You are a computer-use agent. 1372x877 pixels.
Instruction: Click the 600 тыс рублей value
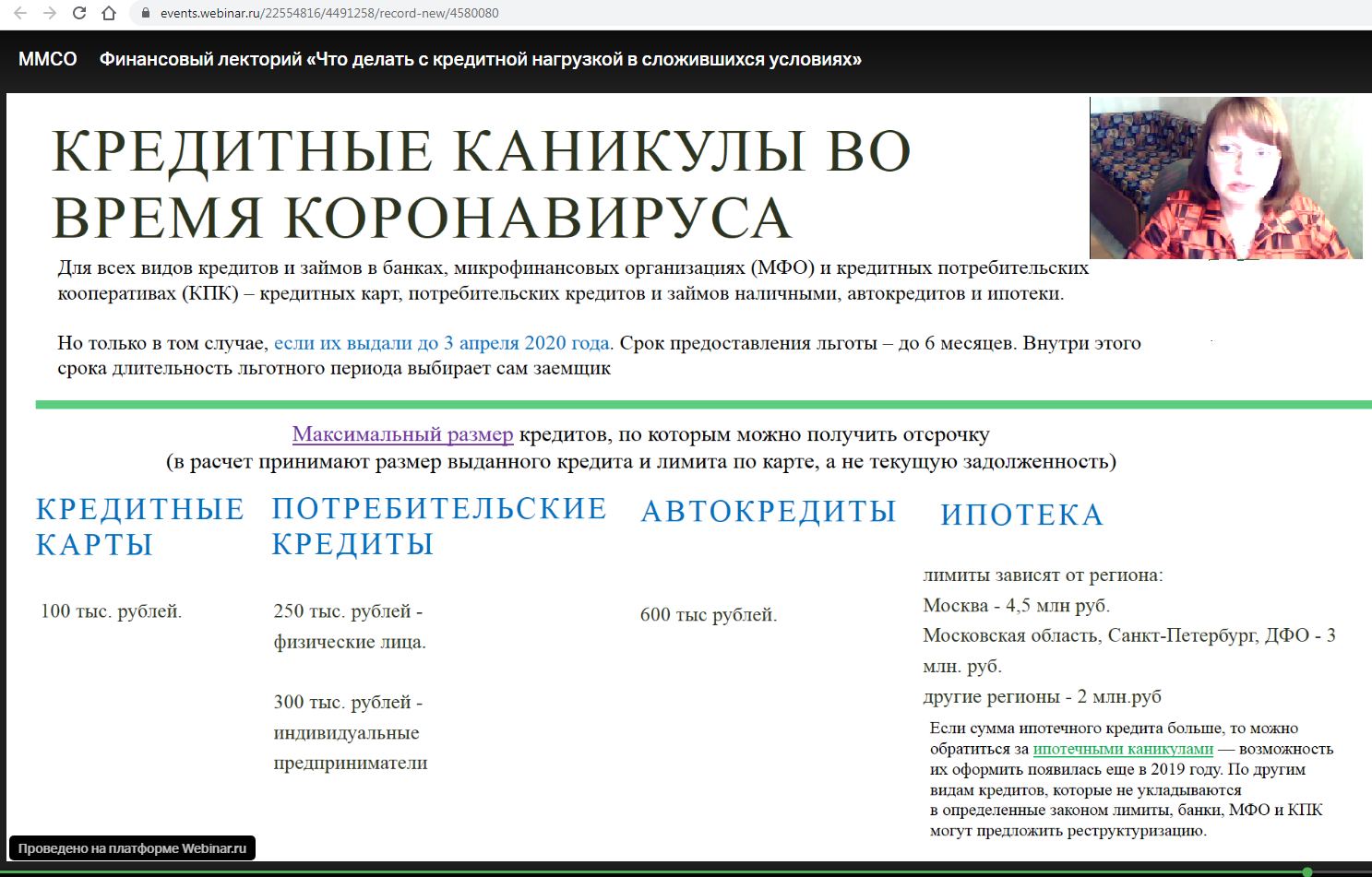[709, 615]
